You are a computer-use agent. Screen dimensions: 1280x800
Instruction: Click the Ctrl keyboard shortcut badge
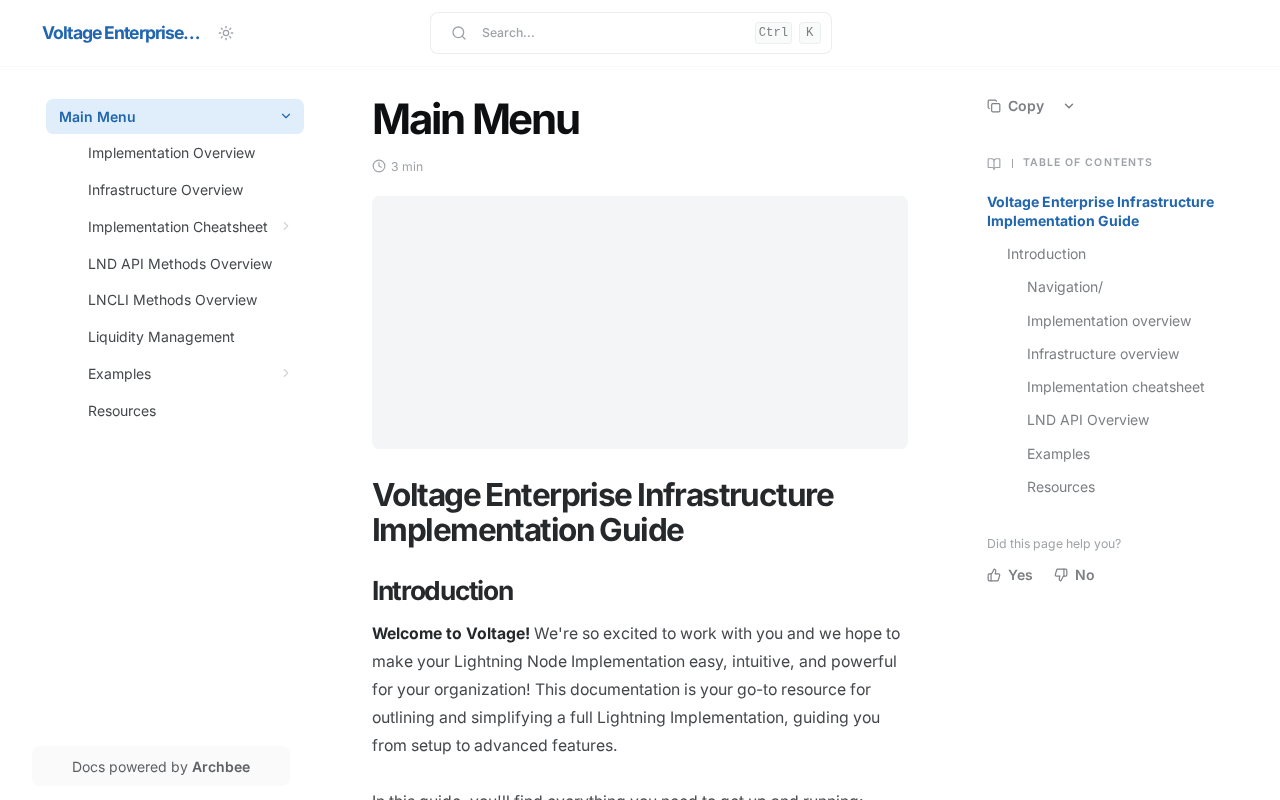click(773, 33)
